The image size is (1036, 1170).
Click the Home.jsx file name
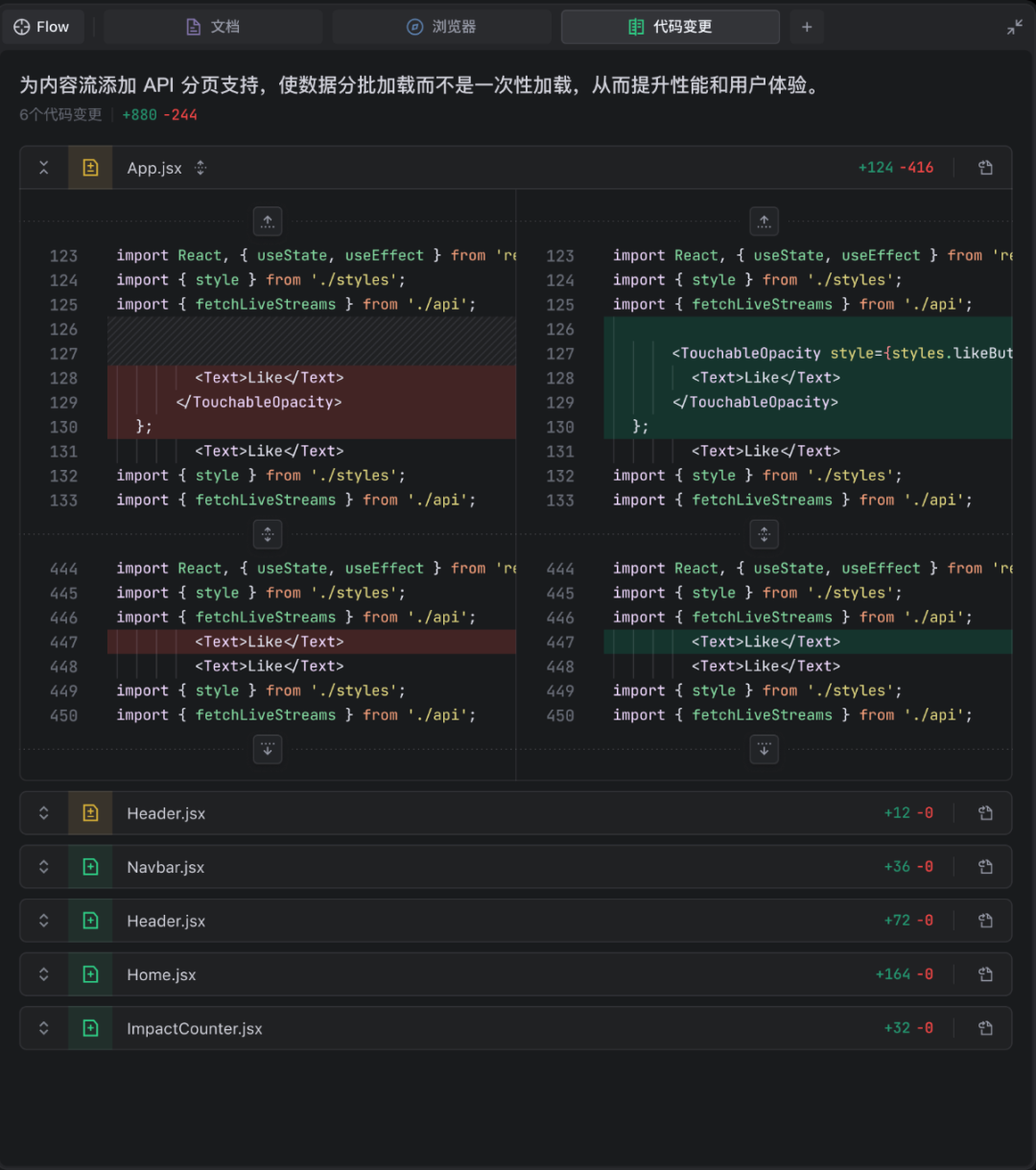tap(161, 974)
